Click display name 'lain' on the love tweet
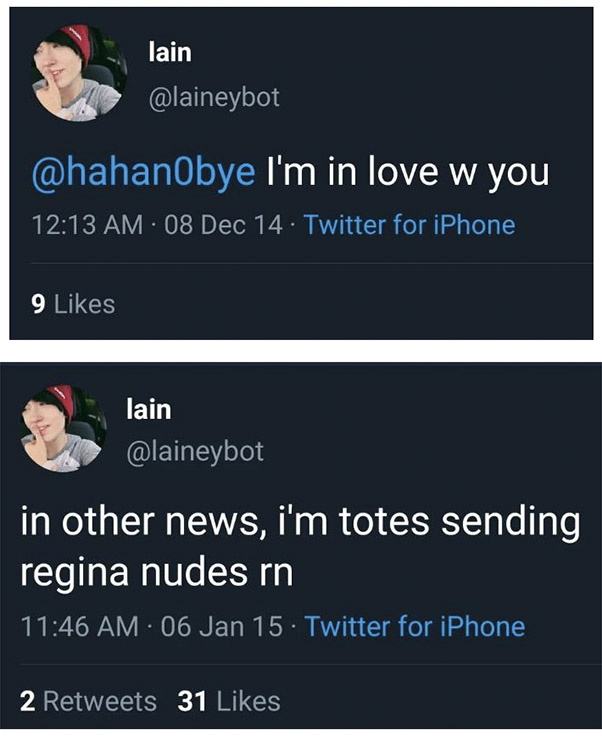 (x=169, y=53)
